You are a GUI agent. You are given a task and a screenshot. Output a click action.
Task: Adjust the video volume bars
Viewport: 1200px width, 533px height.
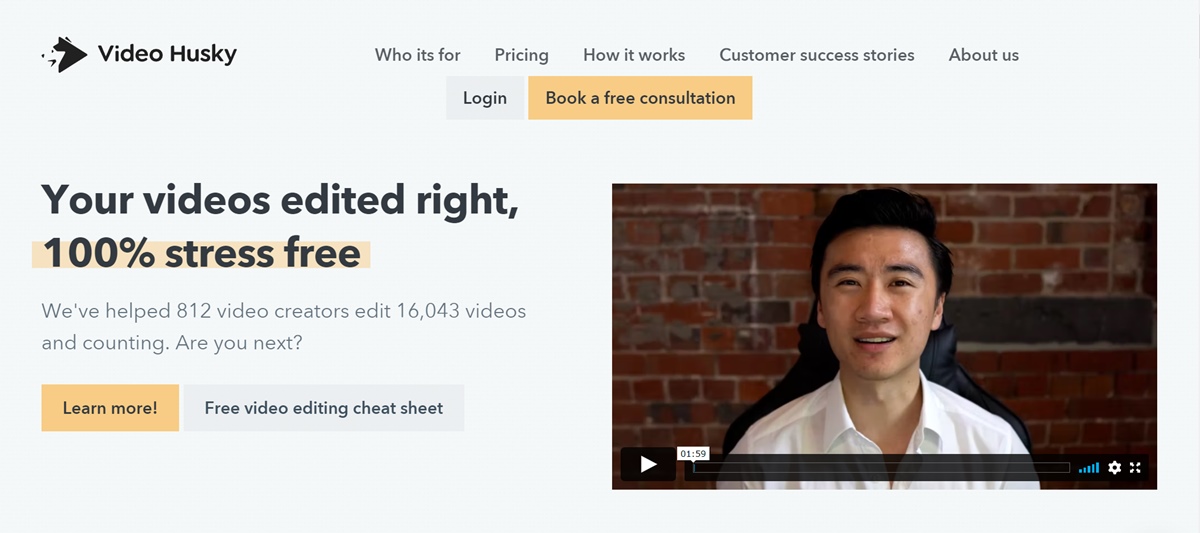pos(1089,467)
